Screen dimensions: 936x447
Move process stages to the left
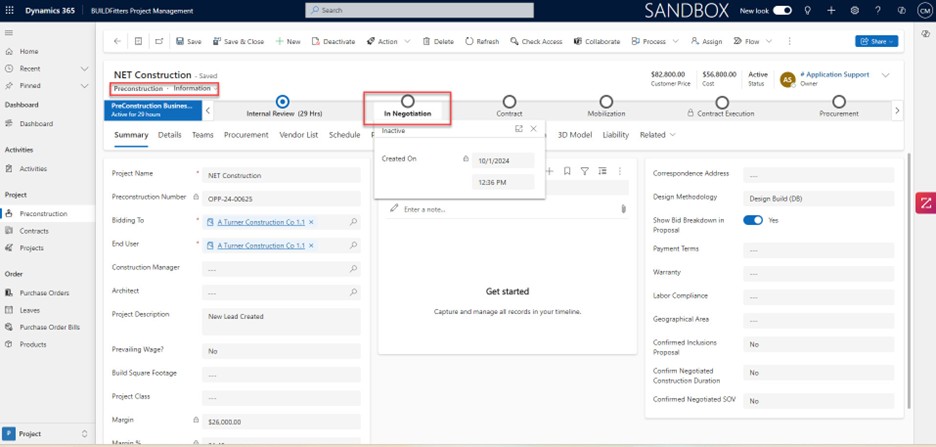[208, 110]
